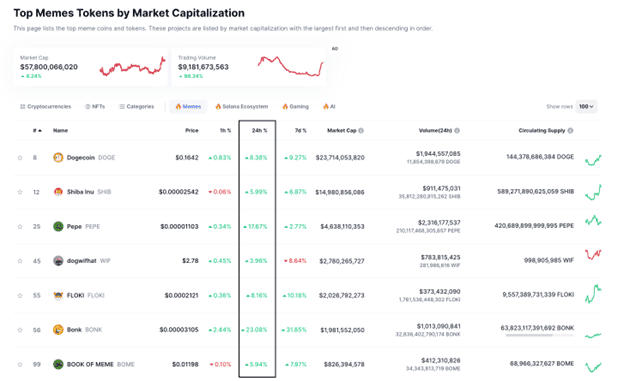Viewport: 624px width, 381px height.
Task: Toggle the watchlist star for Dogecoin
Action: coord(20,158)
